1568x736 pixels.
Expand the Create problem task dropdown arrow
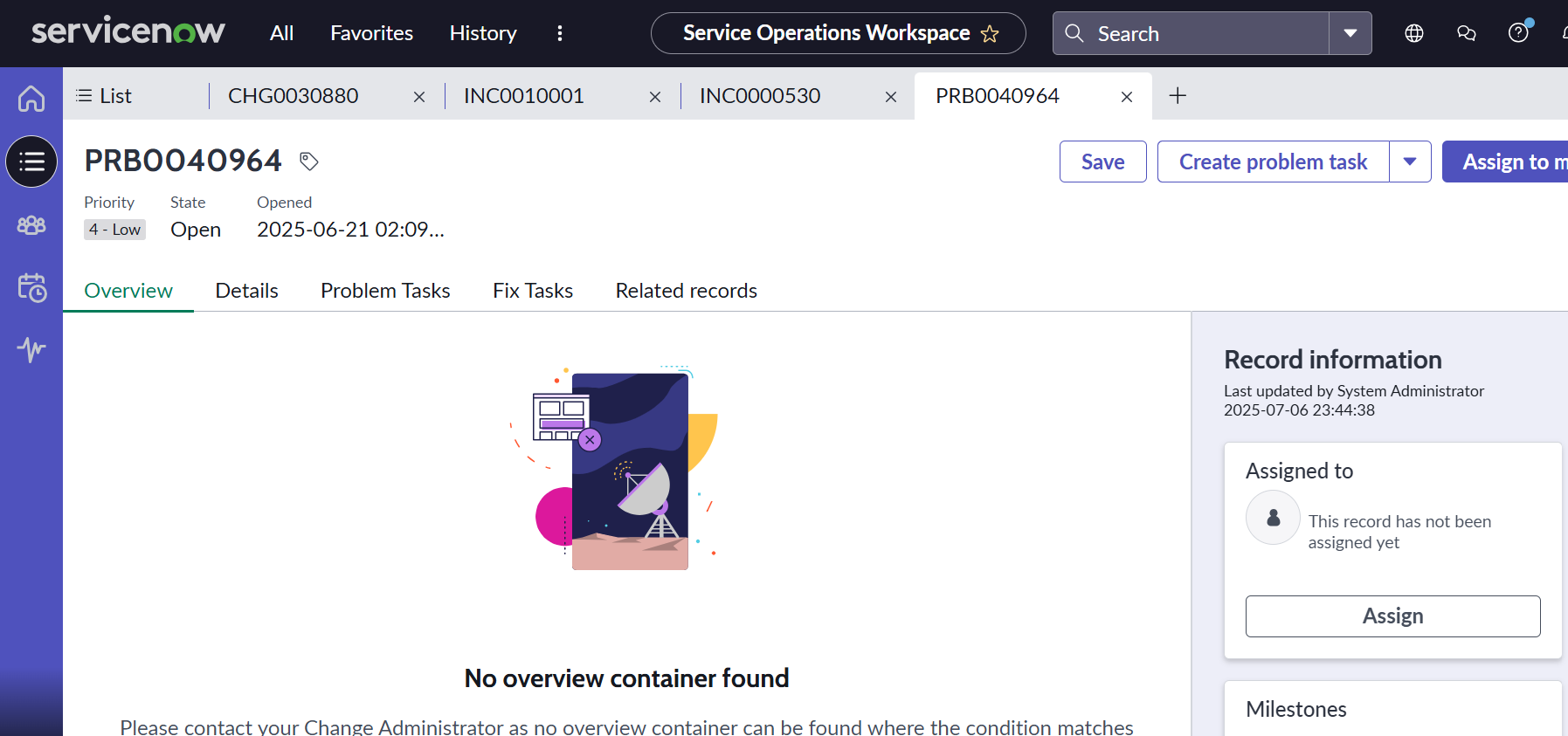1410,162
